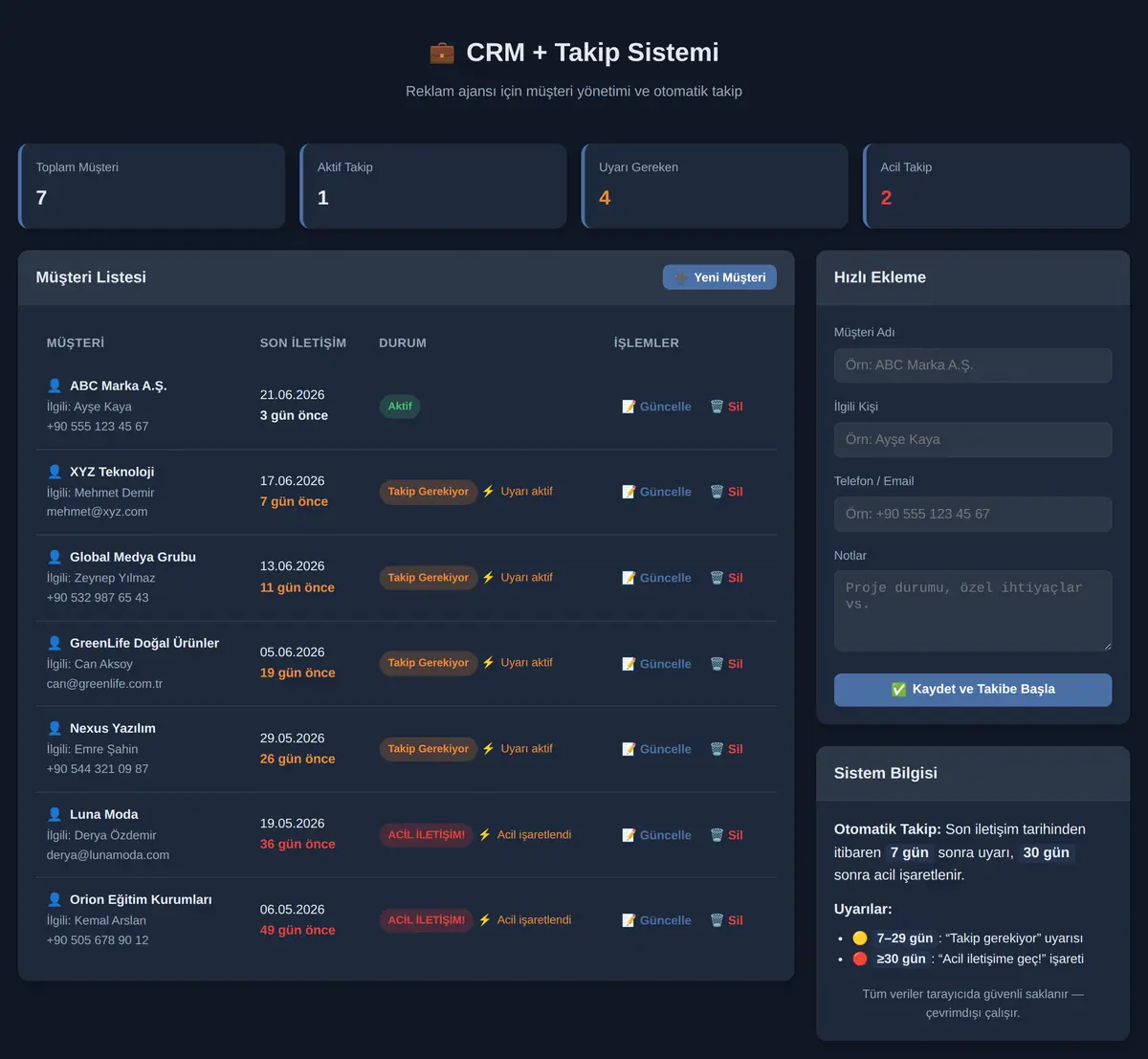Click the email derya@lunamoda.com
This screenshot has width=1148, height=1059.
point(108,855)
